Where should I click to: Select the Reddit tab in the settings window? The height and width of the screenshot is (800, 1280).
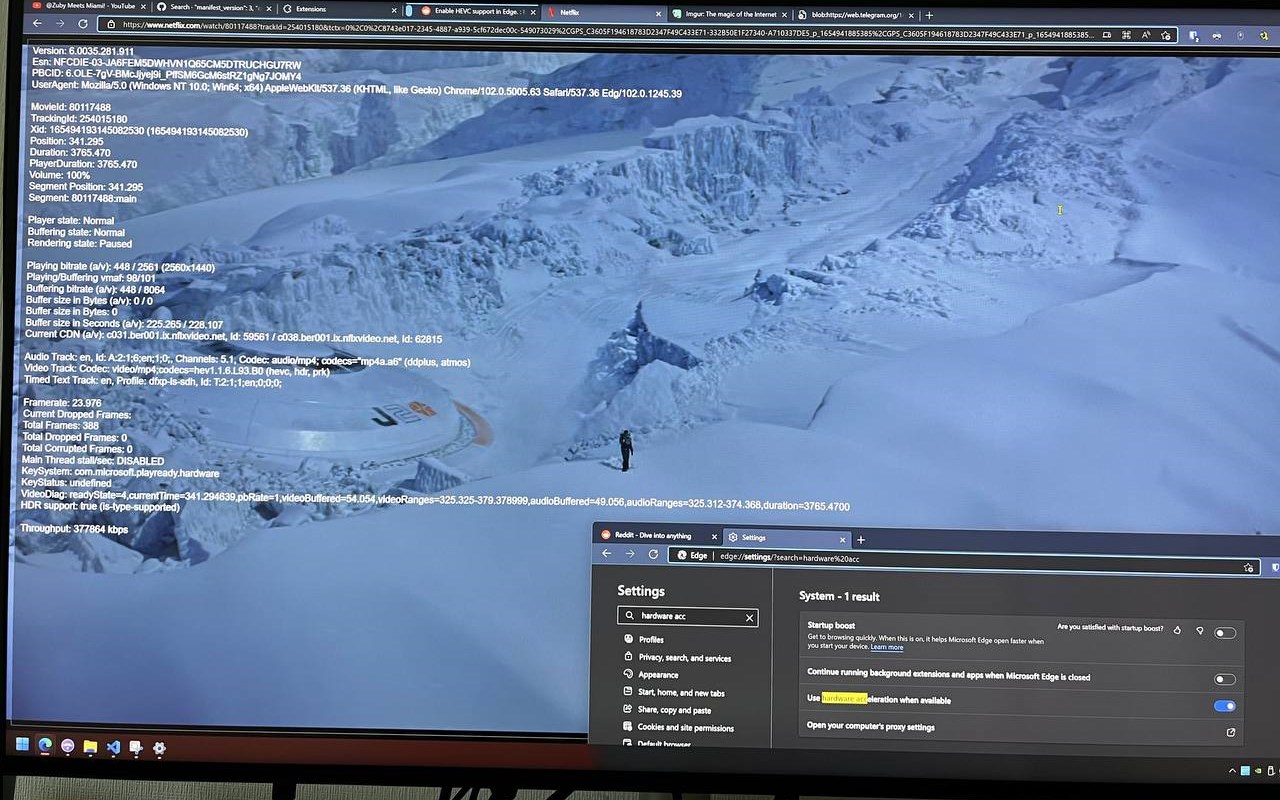coord(655,536)
